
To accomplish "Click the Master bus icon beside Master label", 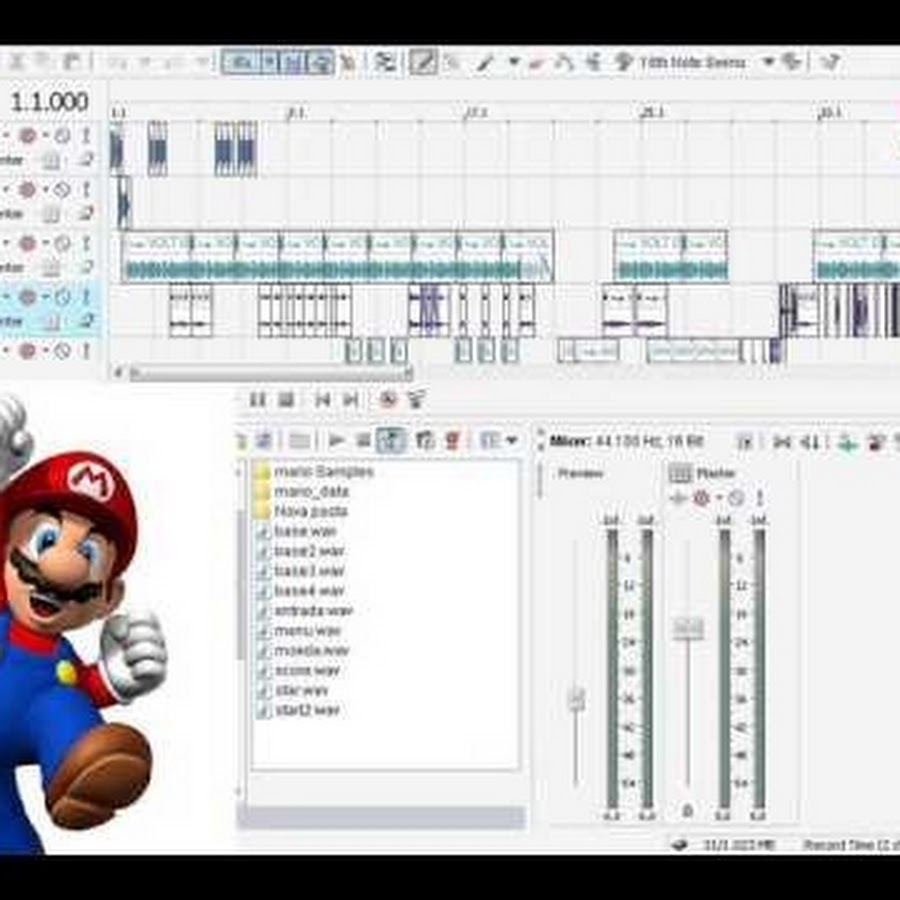I will pyautogui.click(x=681, y=473).
